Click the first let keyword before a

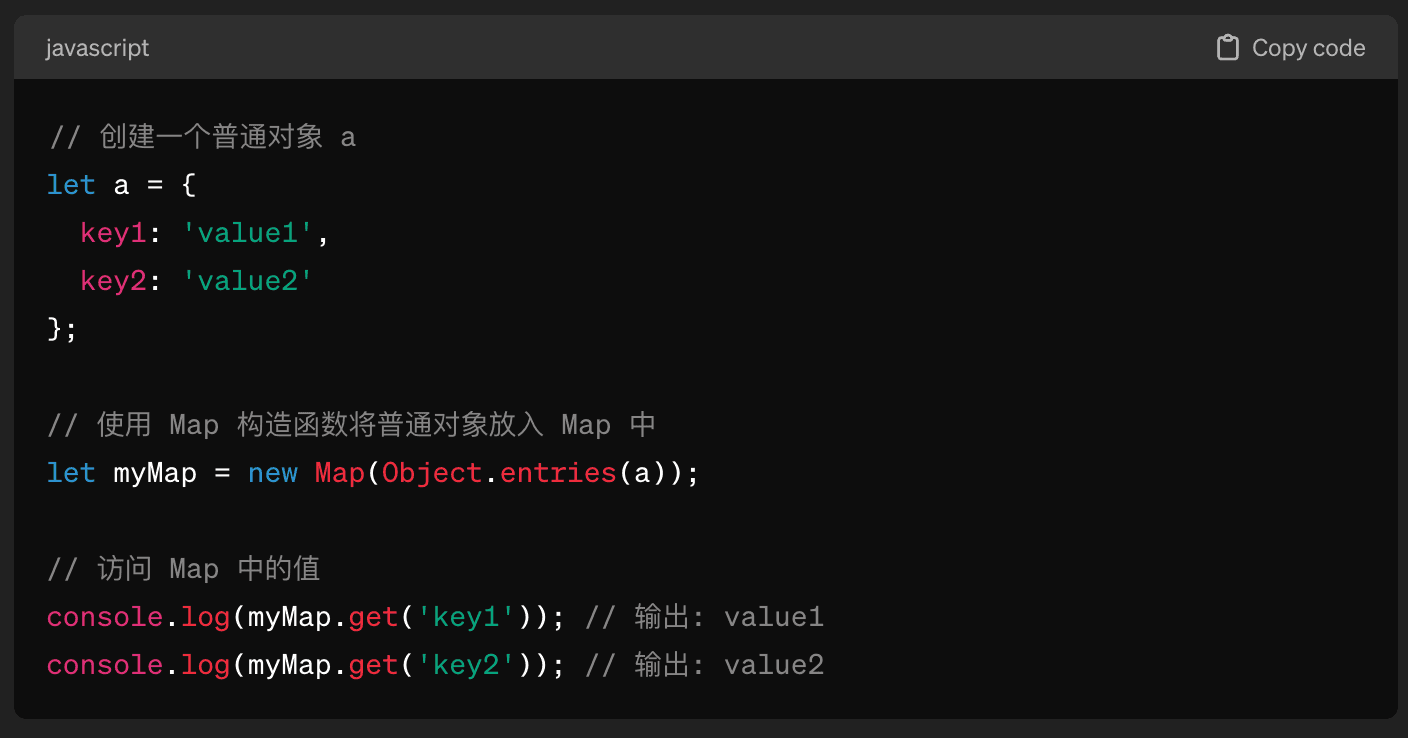(71, 185)
